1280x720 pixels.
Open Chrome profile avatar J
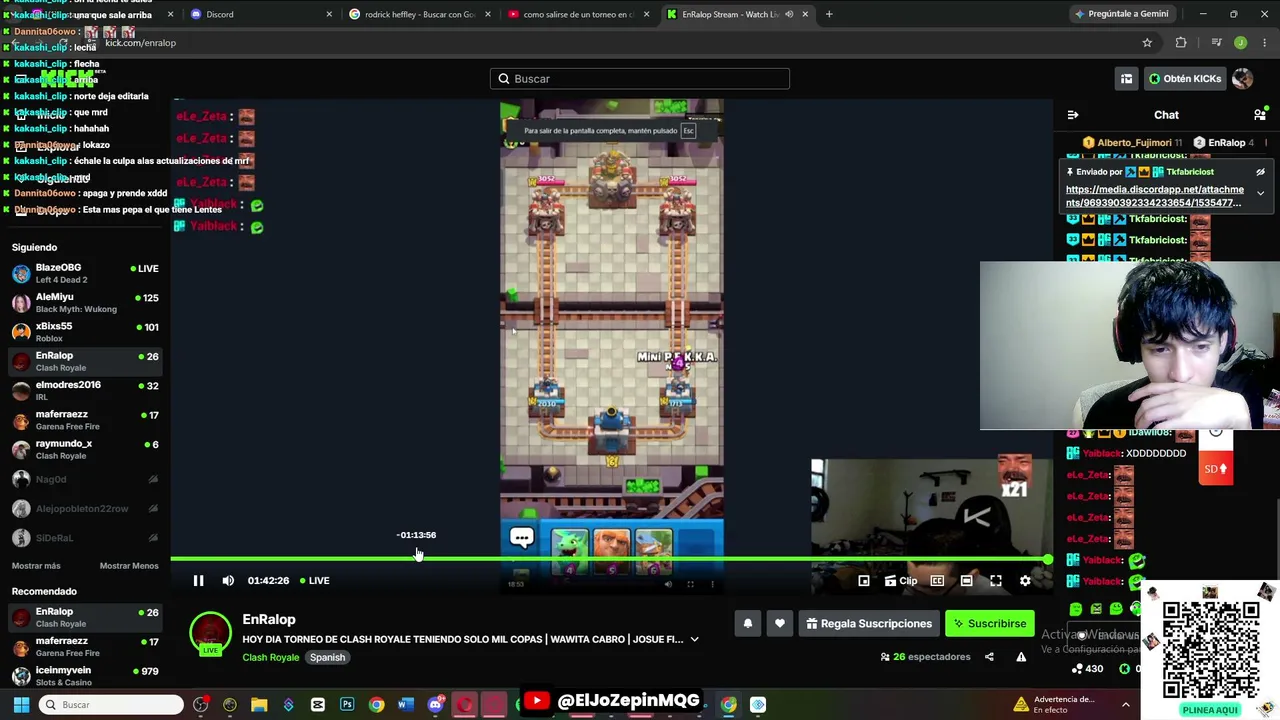pyautogui.click(x=1240, y=43)
